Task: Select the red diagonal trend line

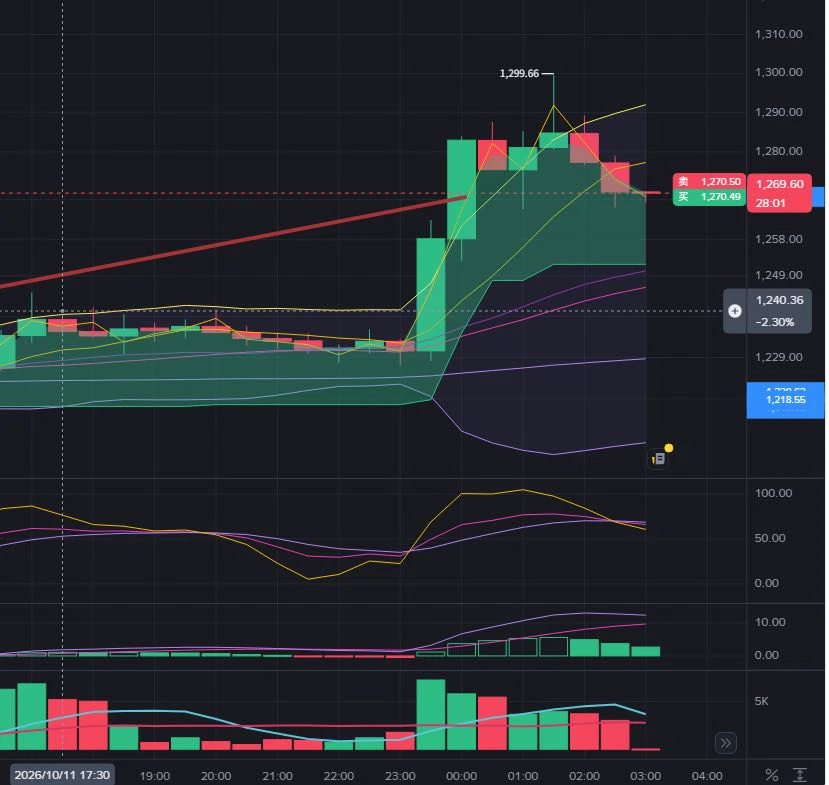Action: point(233,242)
